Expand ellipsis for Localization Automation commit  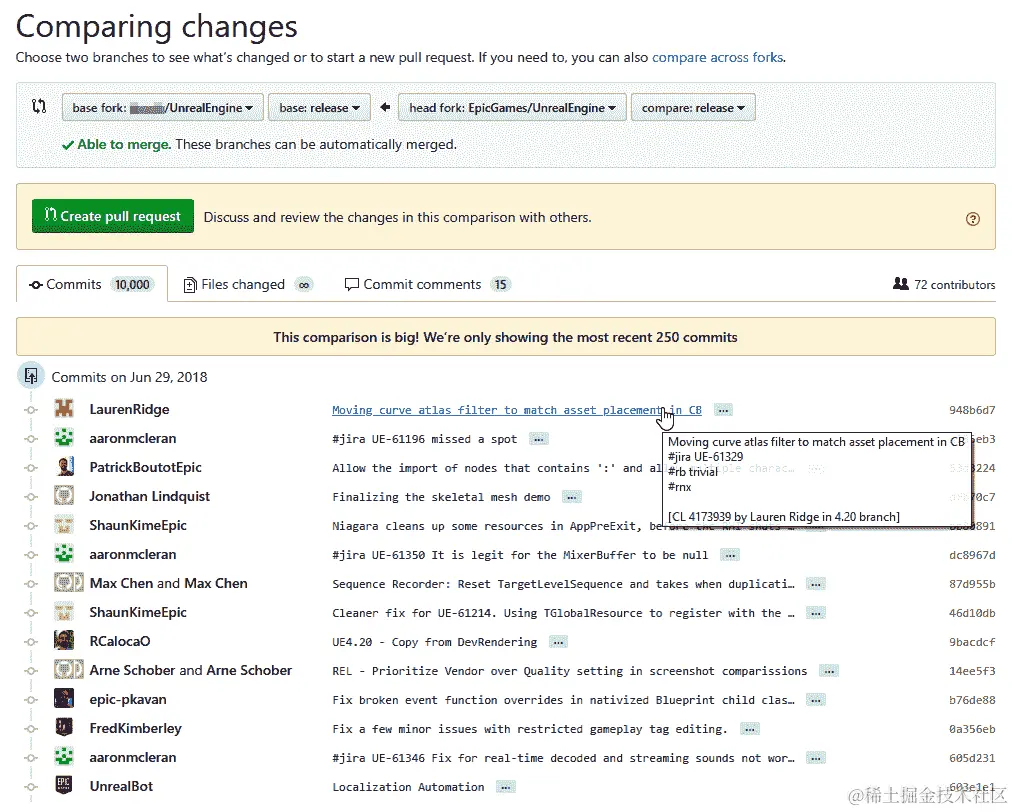(505, 787)
